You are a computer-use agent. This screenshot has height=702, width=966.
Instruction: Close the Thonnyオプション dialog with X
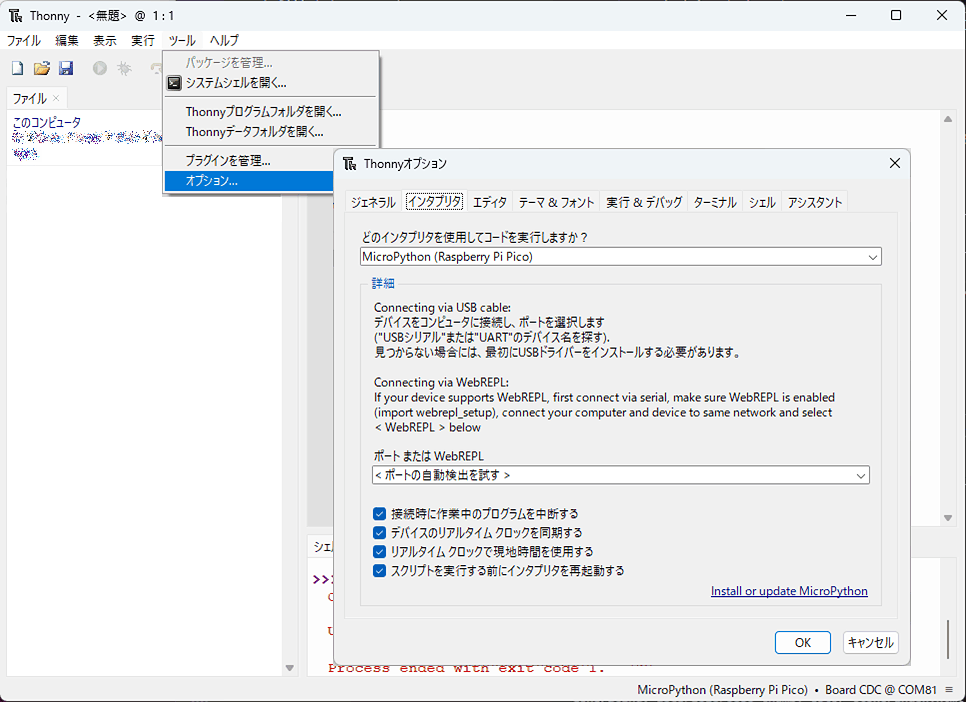[895, 163]
